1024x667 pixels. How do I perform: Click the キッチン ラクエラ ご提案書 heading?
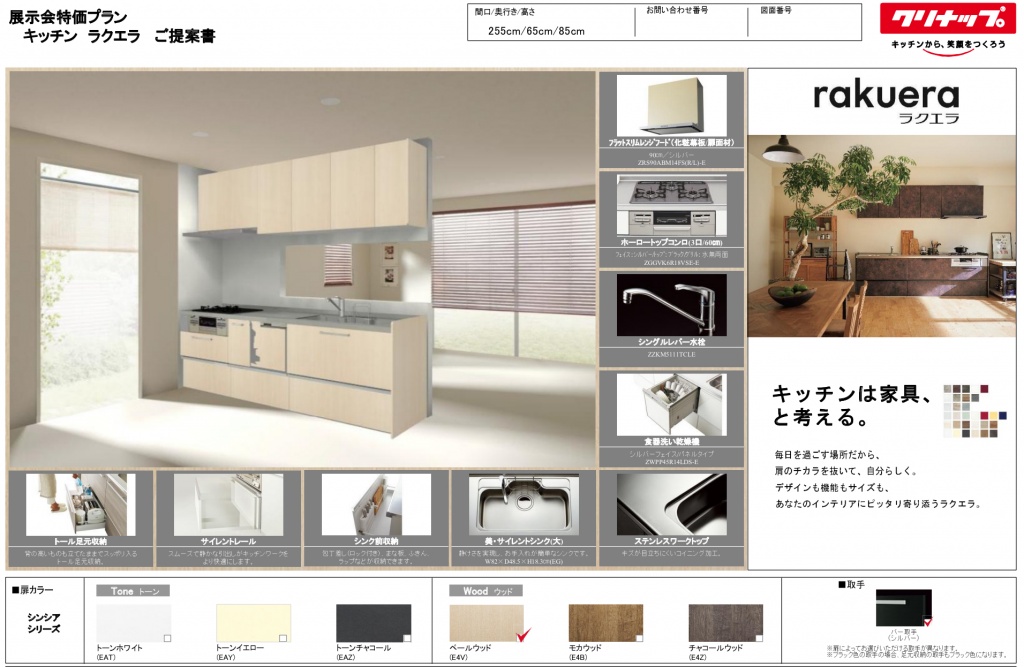(119, 36)
